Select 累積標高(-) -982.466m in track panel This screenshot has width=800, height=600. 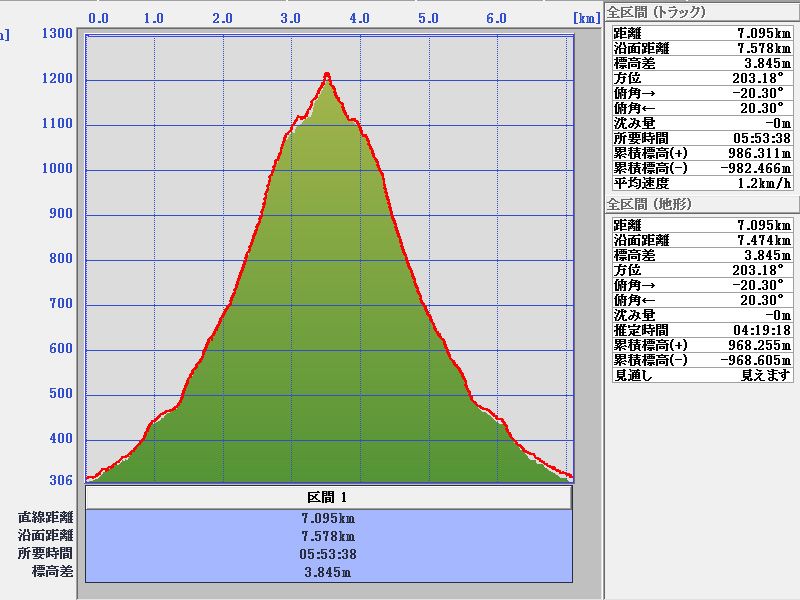tap(702, 167)
